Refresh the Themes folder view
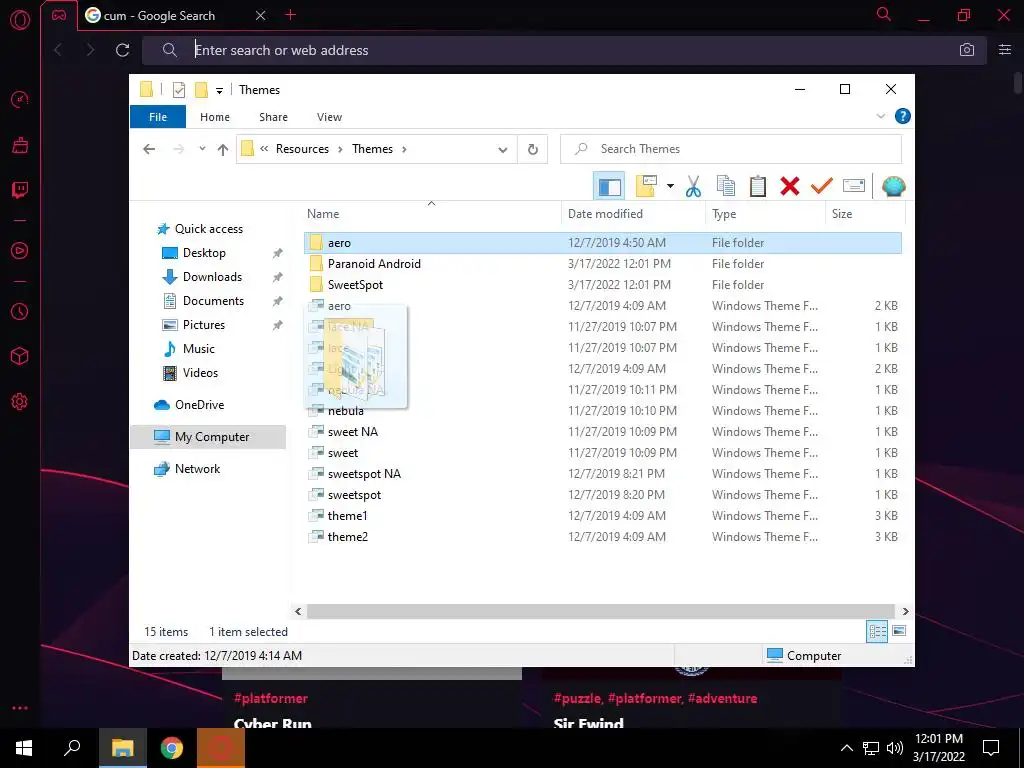 [533, 150]
